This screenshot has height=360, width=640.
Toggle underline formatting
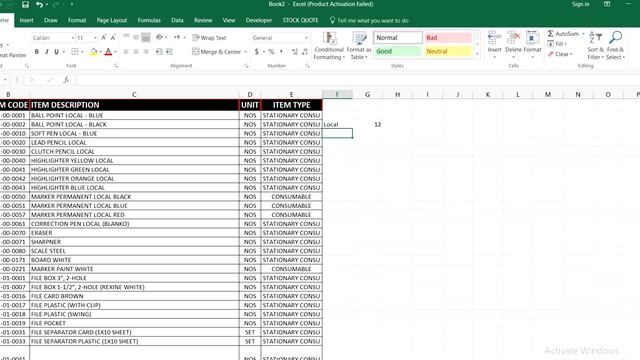pos(56,52)
